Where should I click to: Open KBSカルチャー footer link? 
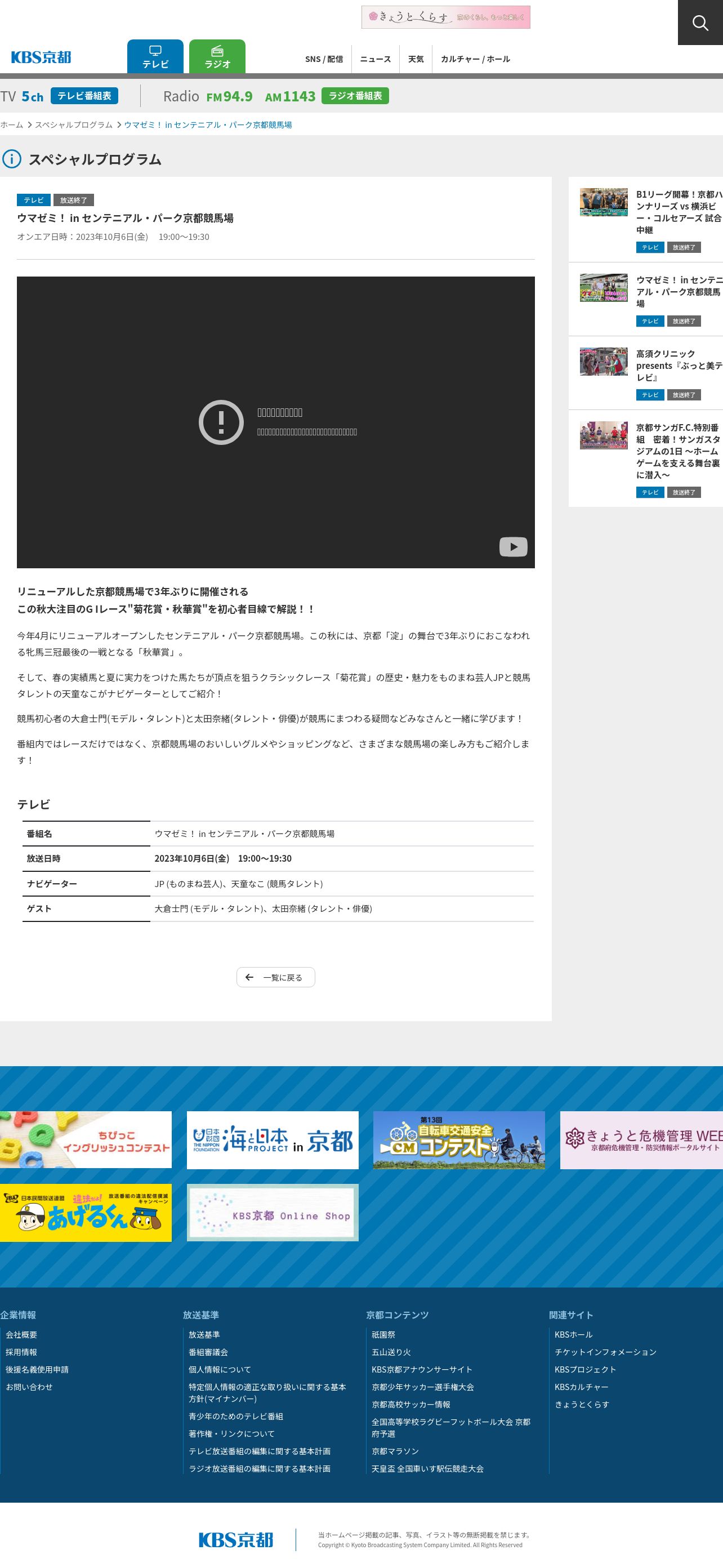coord(581,1387)
